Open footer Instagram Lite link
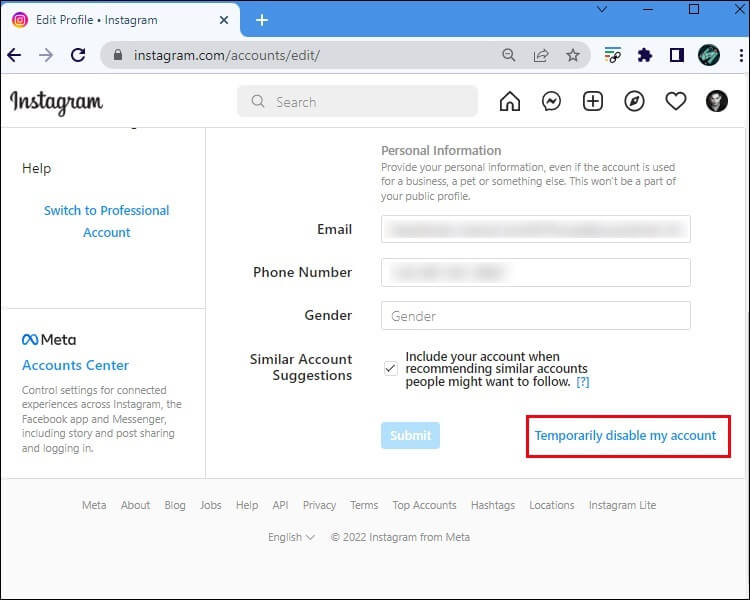The image size is (750, 600). click(622, 505)
